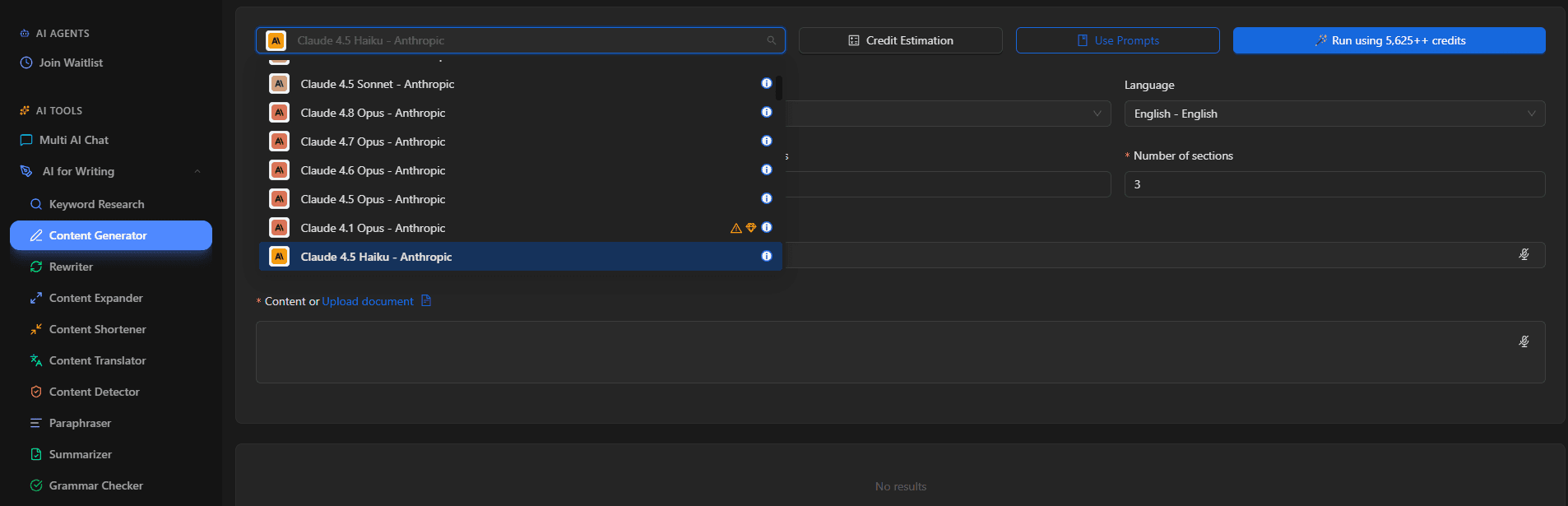Click the highlighted Claude 4.5 Haiku option
This screenshot has height=506, width=1568.
click(x=520, y=257)
